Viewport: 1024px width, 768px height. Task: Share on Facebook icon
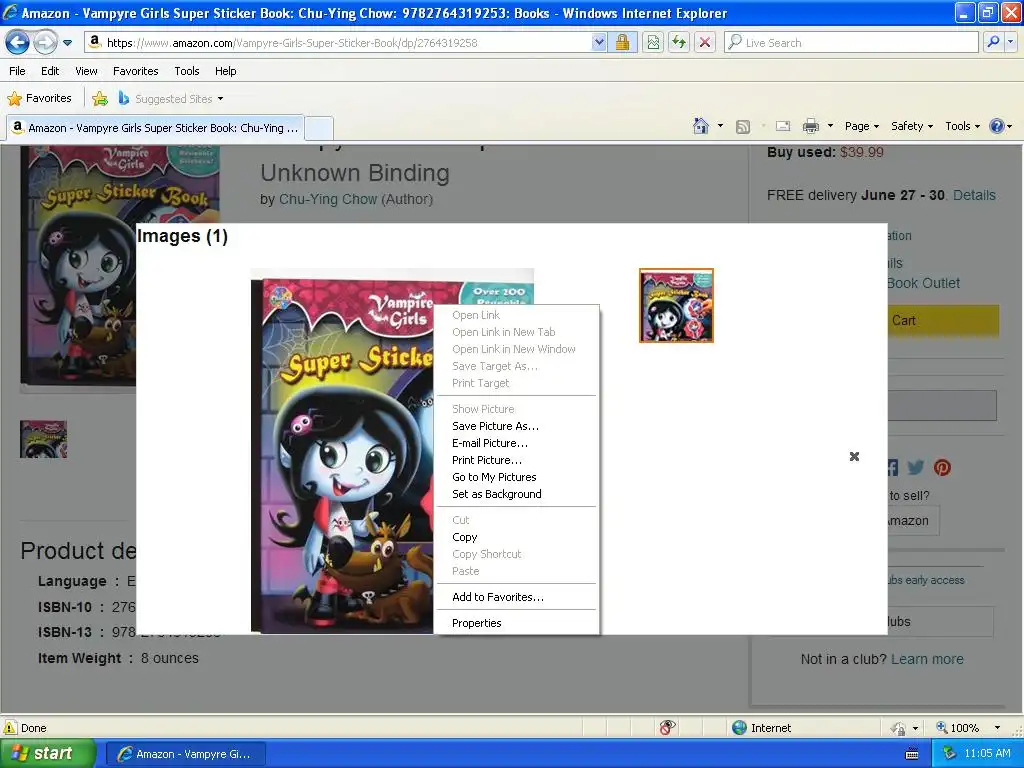(893, 468)
